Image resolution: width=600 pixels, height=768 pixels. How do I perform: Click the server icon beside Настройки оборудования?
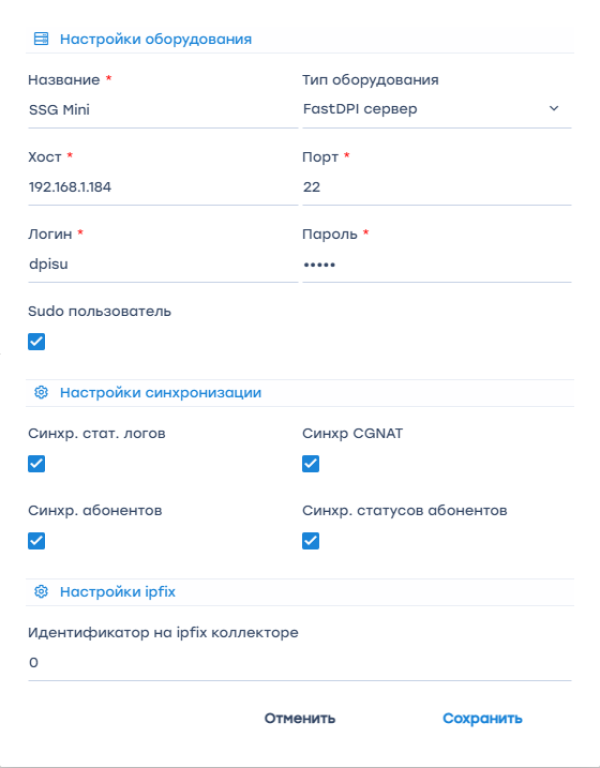[41, 39]
